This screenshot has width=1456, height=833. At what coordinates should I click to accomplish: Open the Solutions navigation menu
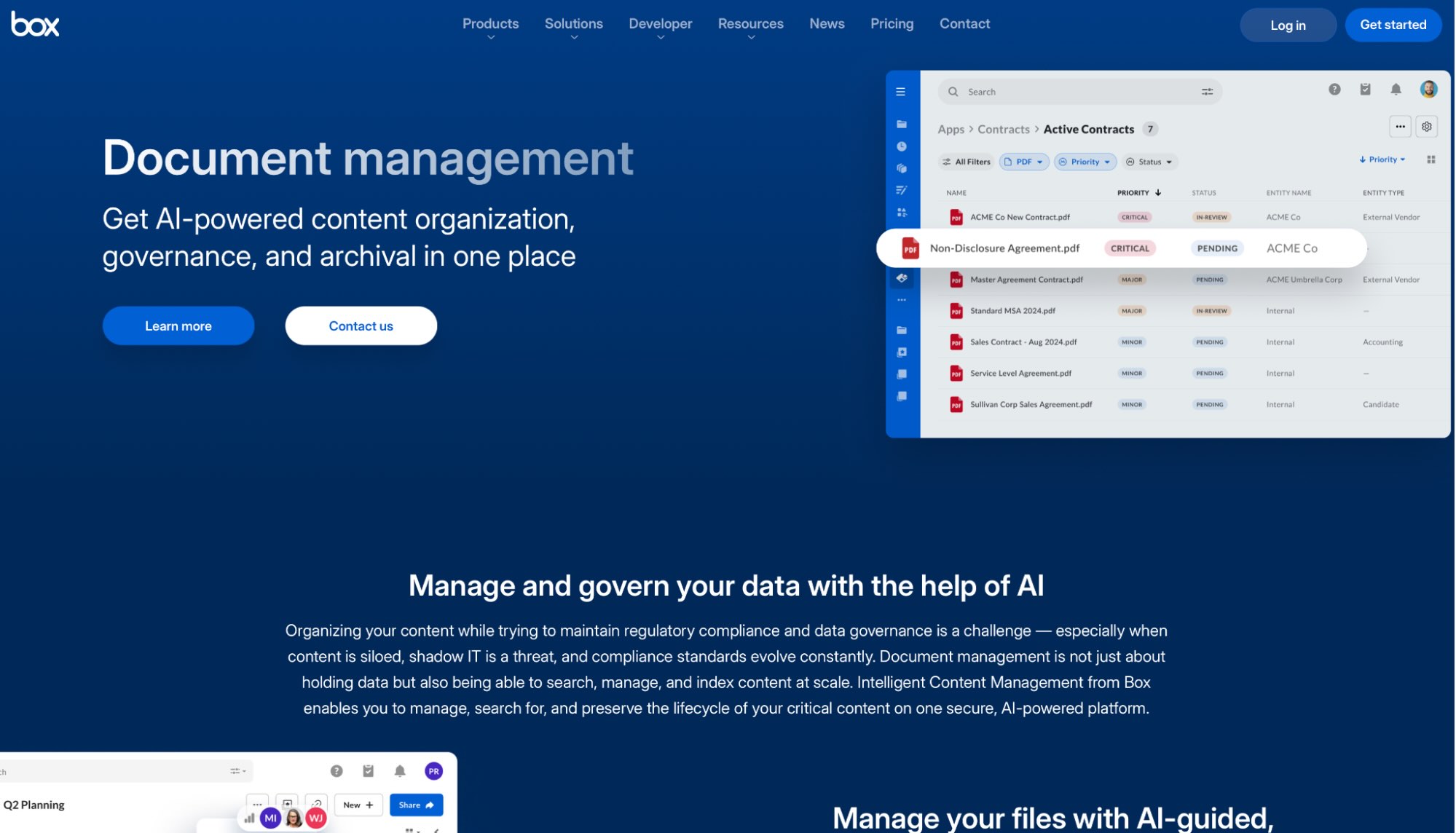pos(573,23)
